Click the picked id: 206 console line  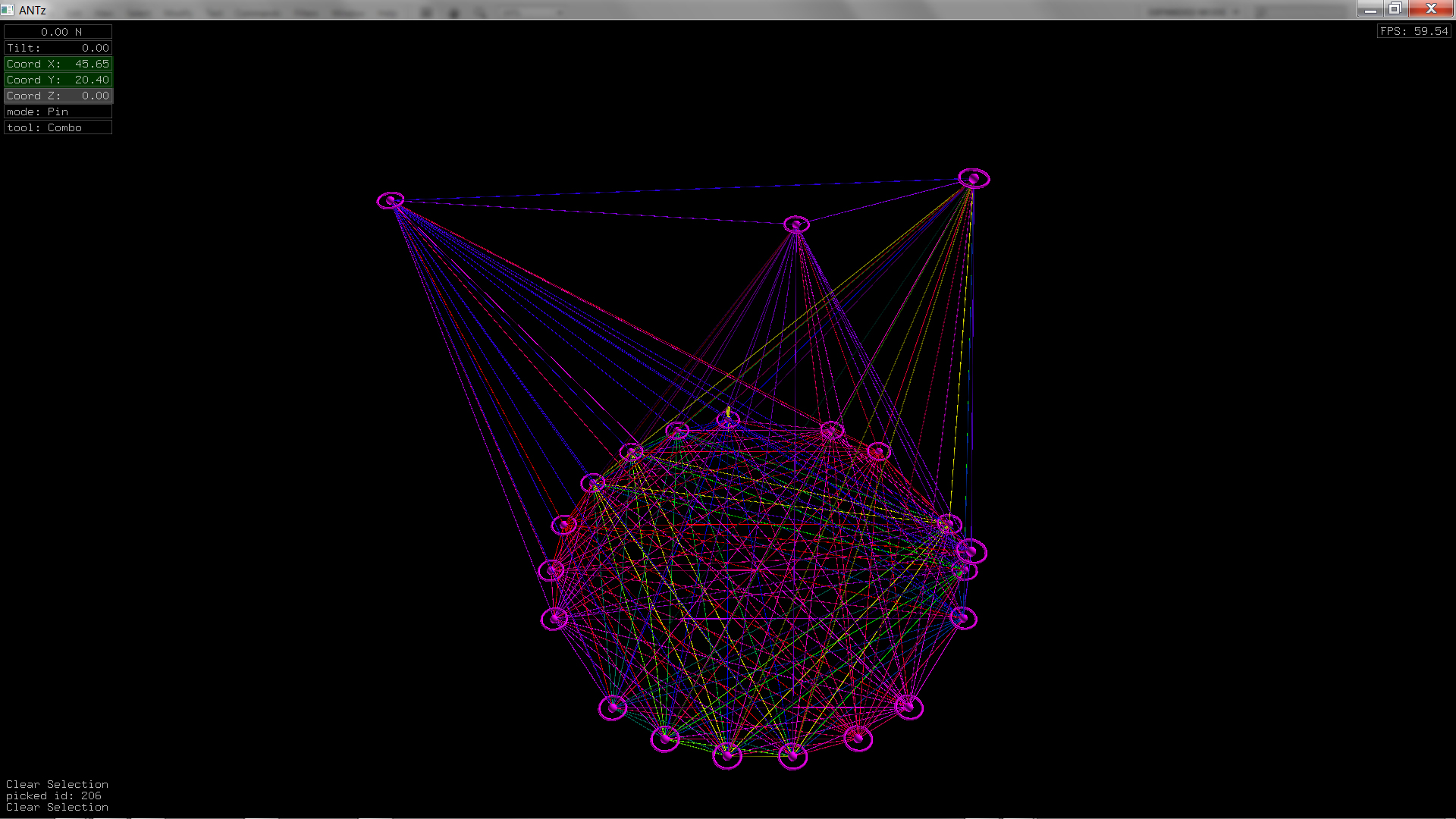pos(54,795)
